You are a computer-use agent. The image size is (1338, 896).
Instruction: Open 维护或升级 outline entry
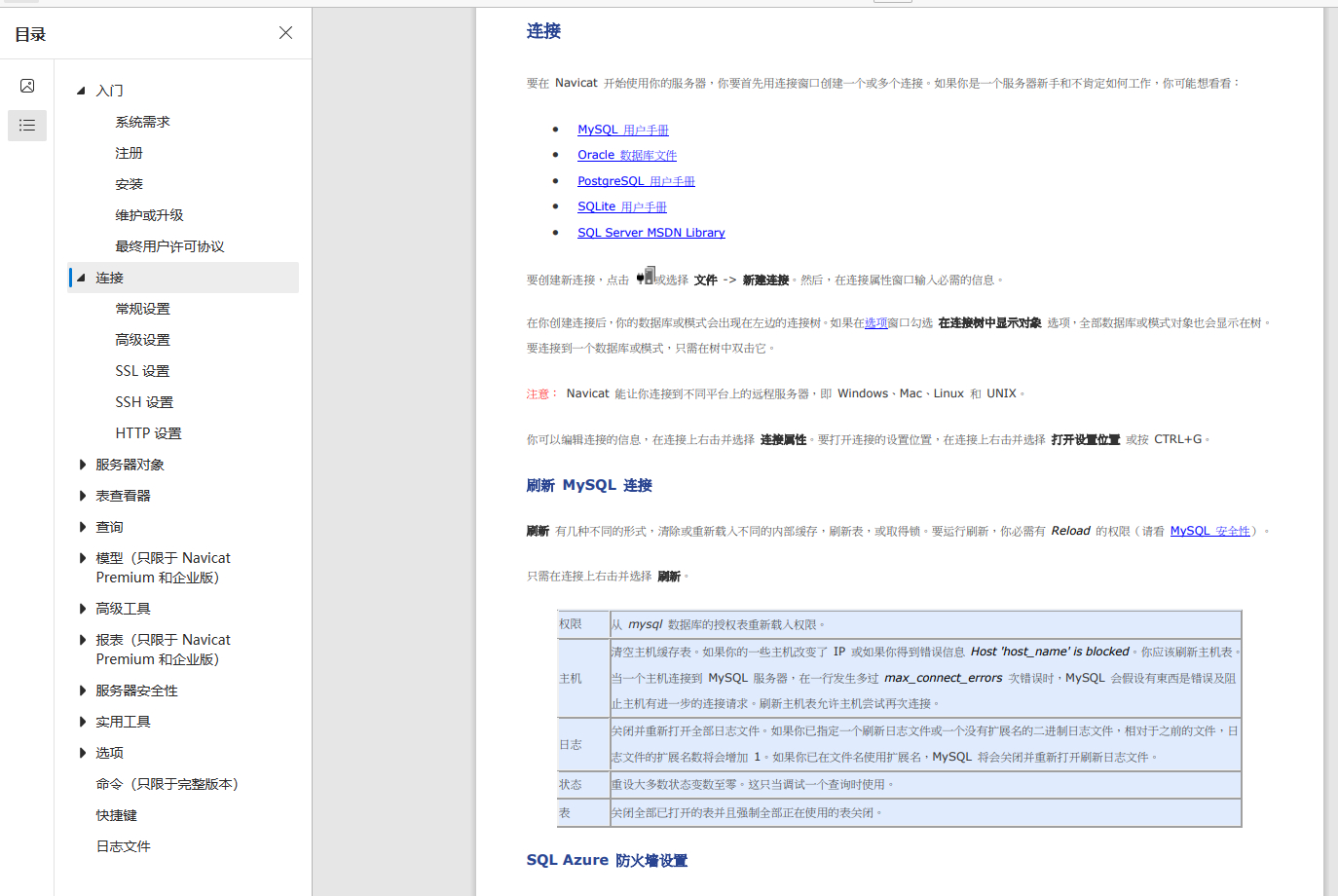(149, 215)
